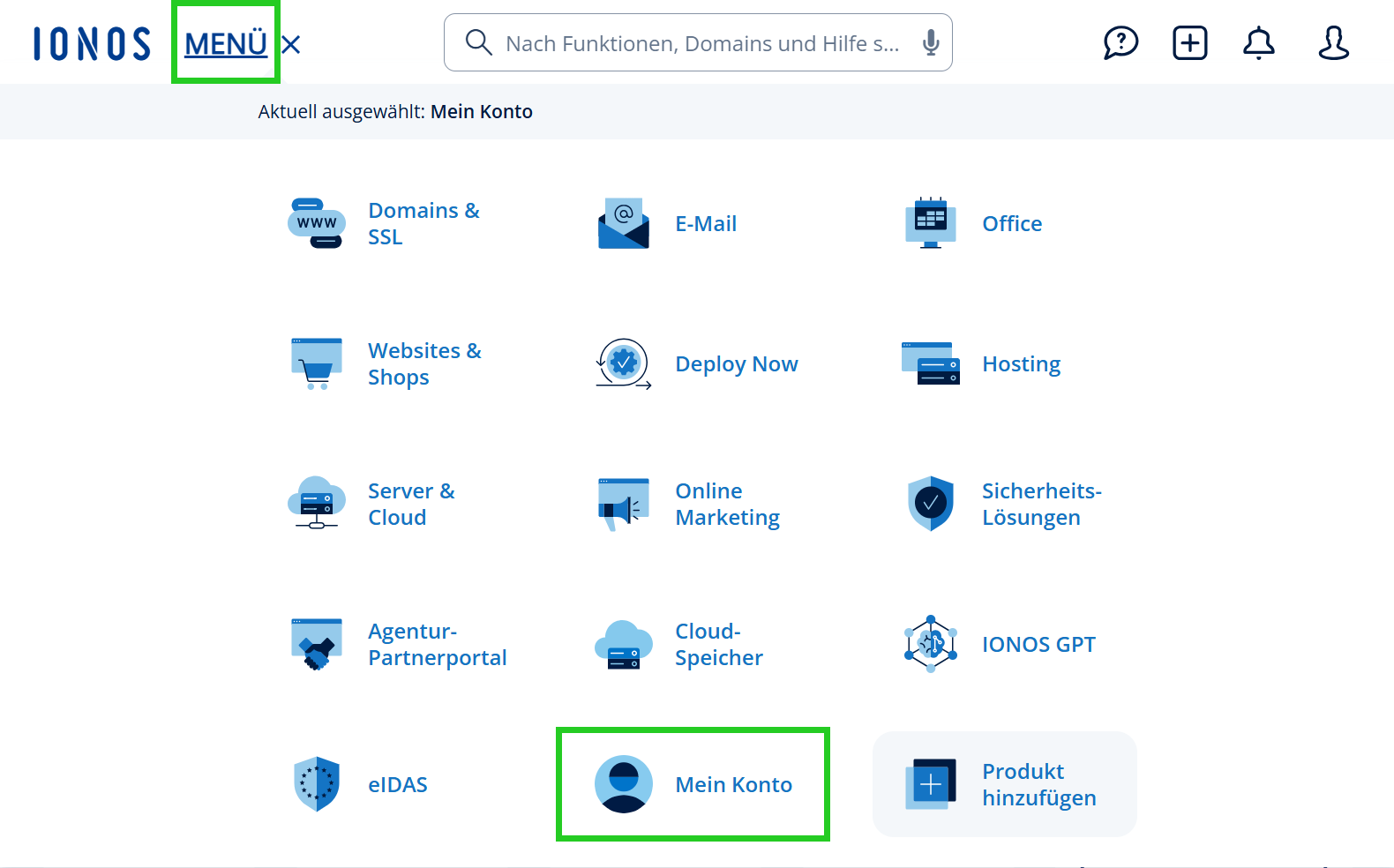Viewport: 1394px width, 868px height.
Task: Select Mein Konto menu item
Action: [733, 785]
